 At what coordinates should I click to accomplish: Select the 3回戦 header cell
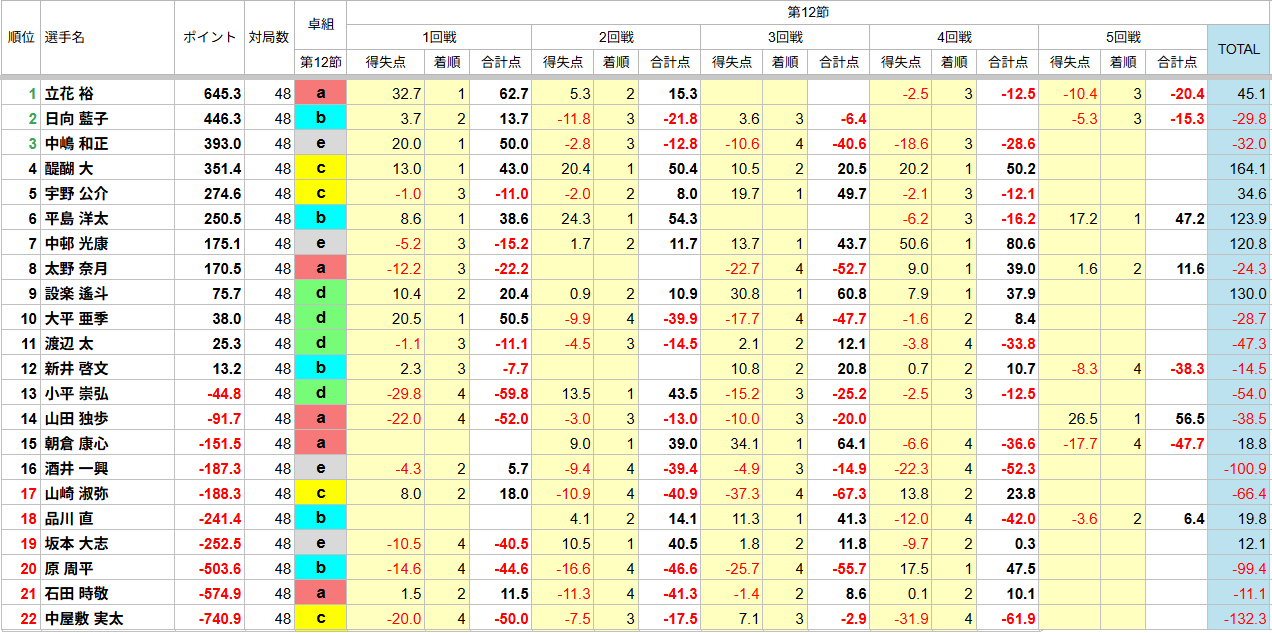point(785,37)
